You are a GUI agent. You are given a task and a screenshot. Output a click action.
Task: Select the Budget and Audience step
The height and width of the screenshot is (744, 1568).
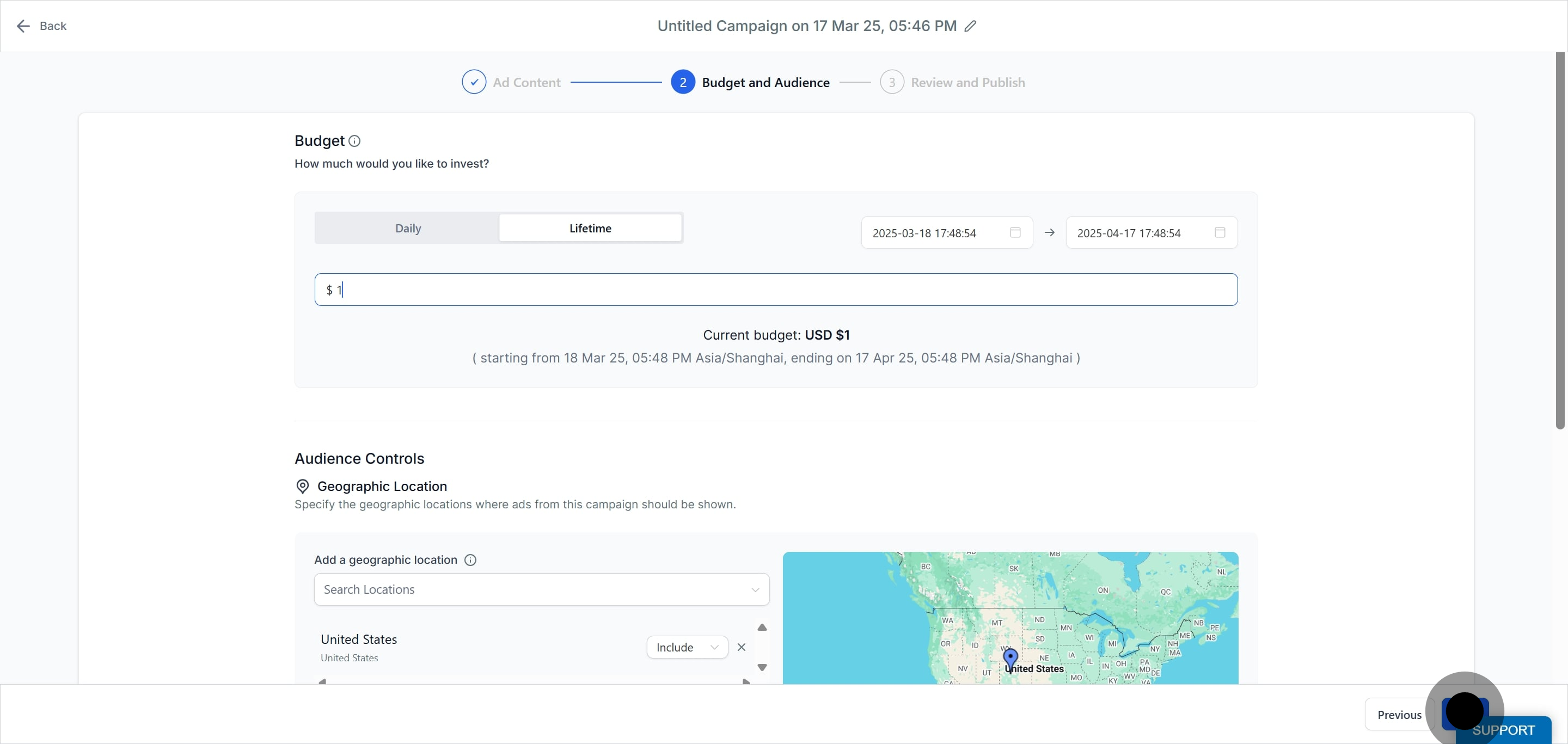coord(764,82)
